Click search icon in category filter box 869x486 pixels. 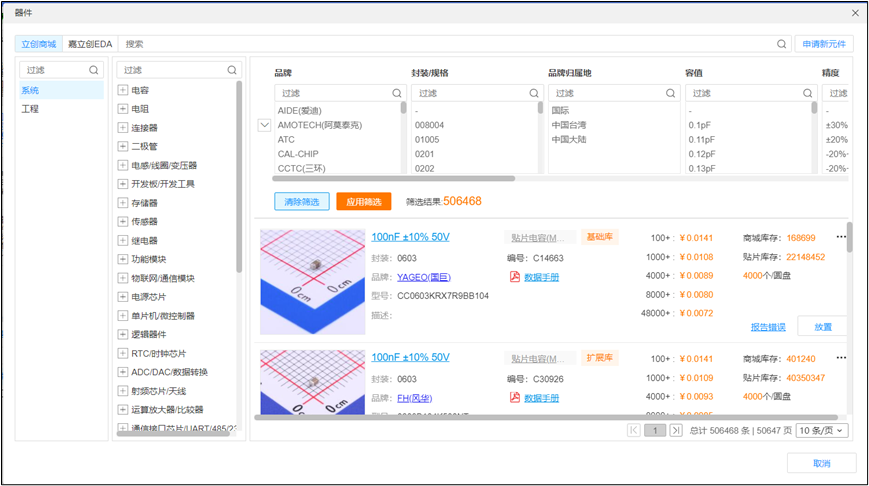tap(232, 70)
